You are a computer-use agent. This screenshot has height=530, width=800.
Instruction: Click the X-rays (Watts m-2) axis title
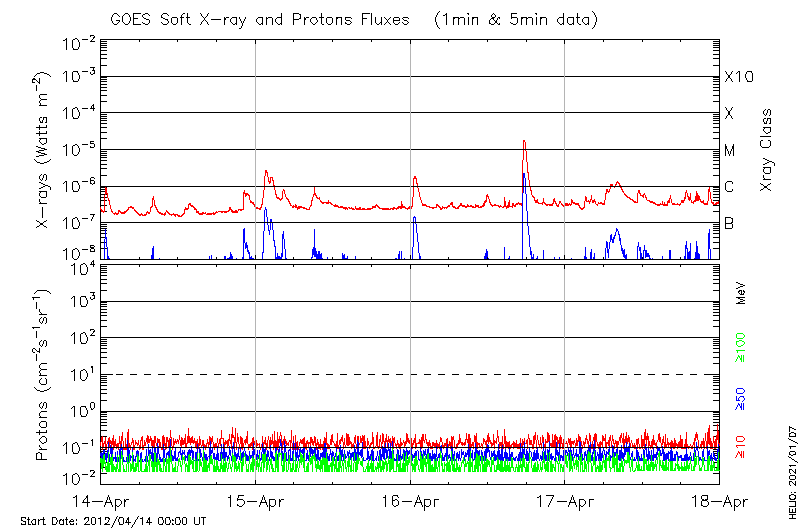point(44,149)
